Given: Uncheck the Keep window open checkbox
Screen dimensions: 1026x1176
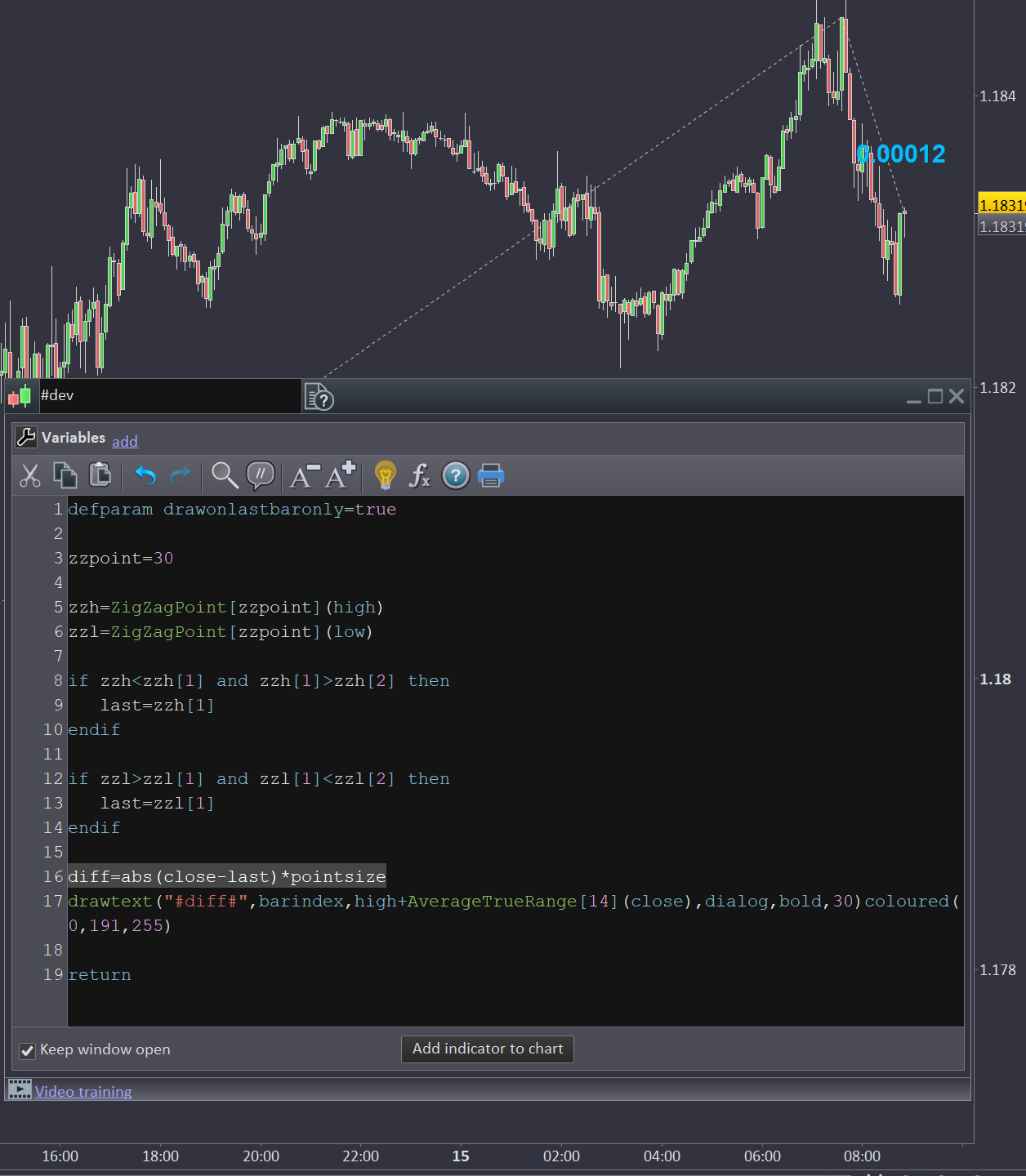Looking at the screenshot, I should click(27, 1050).
